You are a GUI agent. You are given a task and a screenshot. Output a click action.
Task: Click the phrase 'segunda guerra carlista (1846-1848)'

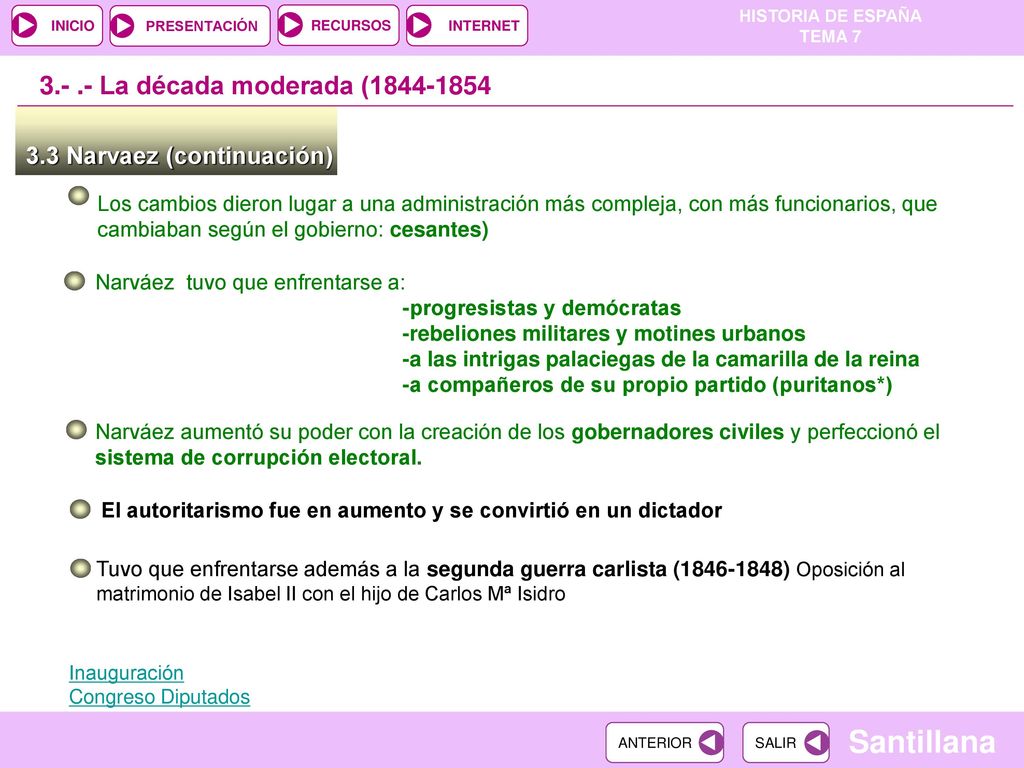coord(608,569)
